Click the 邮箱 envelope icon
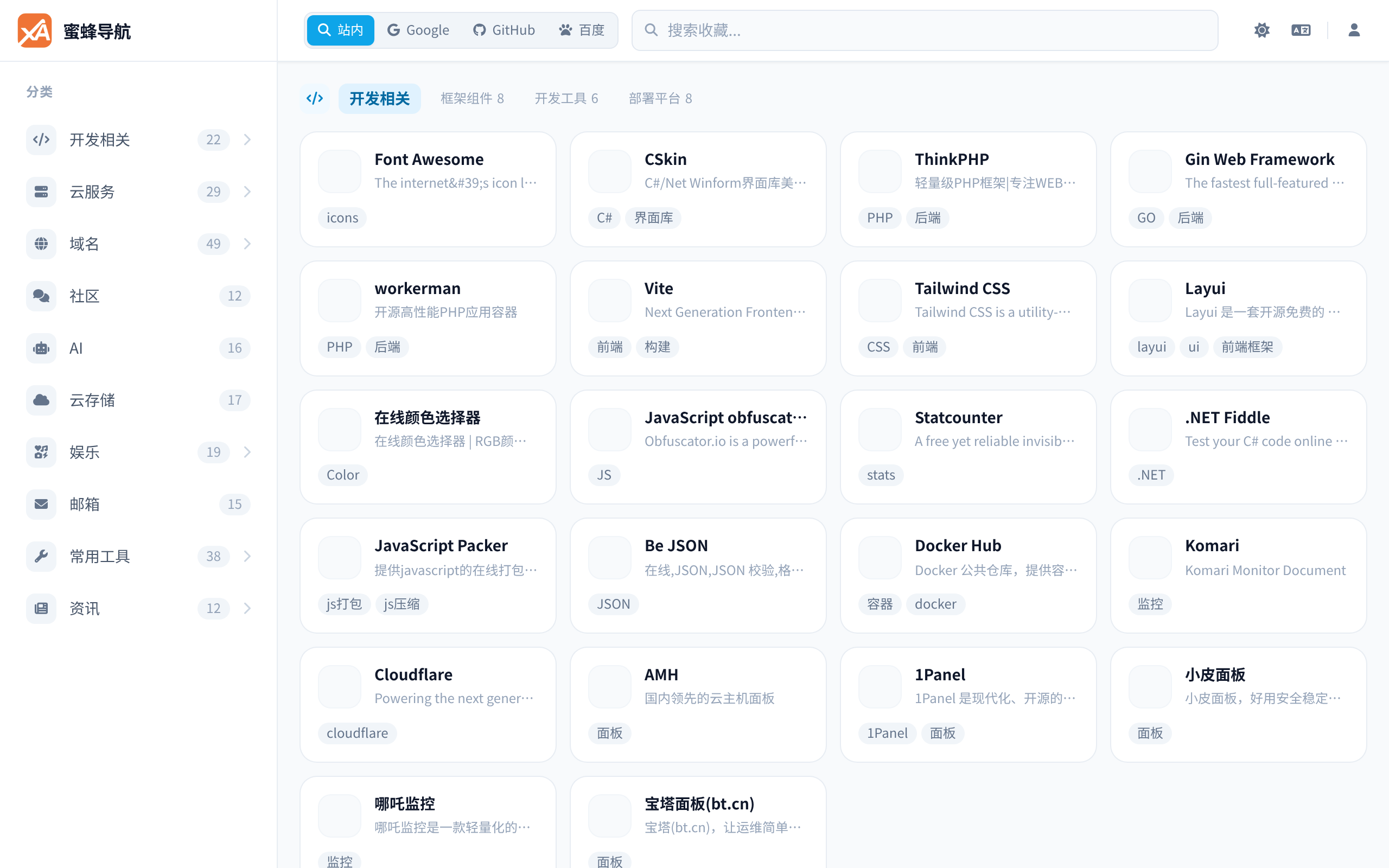Viewport: 1389px width, 868px height. coord(41,504)
